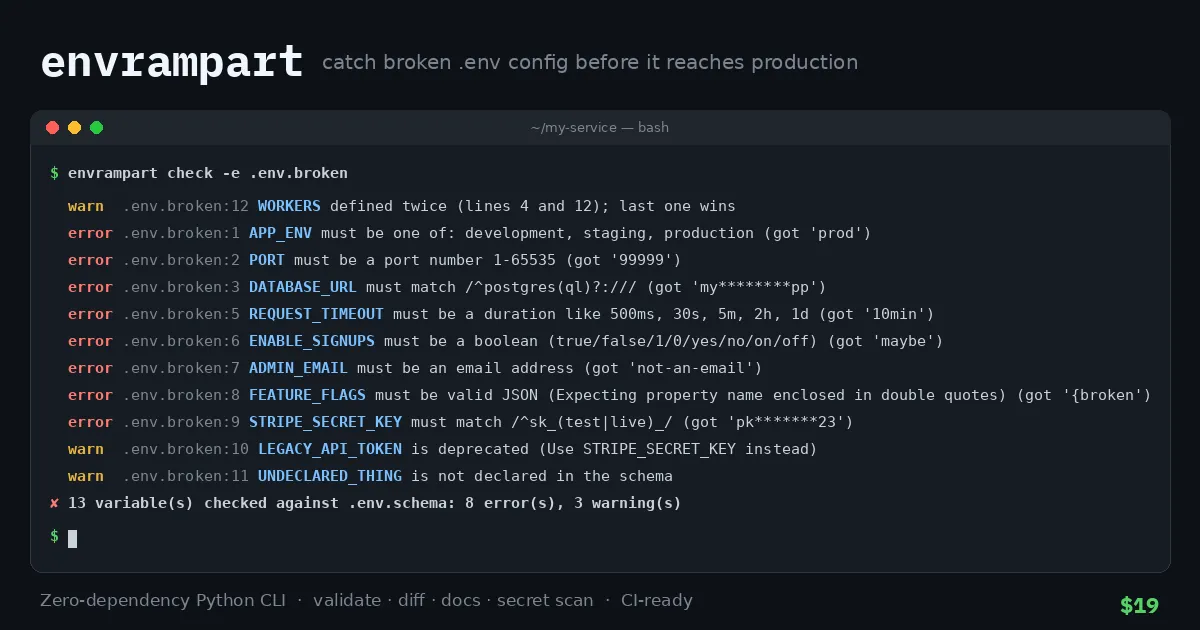Click the text "(got '99999')"
The height and width of the screenshot is (630, 1200).
coord(623,260)
